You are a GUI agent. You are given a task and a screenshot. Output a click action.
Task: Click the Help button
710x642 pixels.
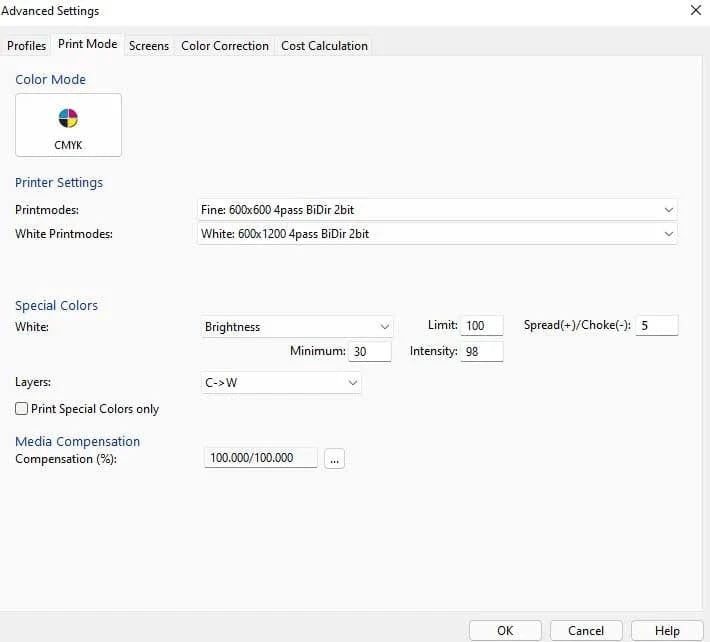coord(667,630)
